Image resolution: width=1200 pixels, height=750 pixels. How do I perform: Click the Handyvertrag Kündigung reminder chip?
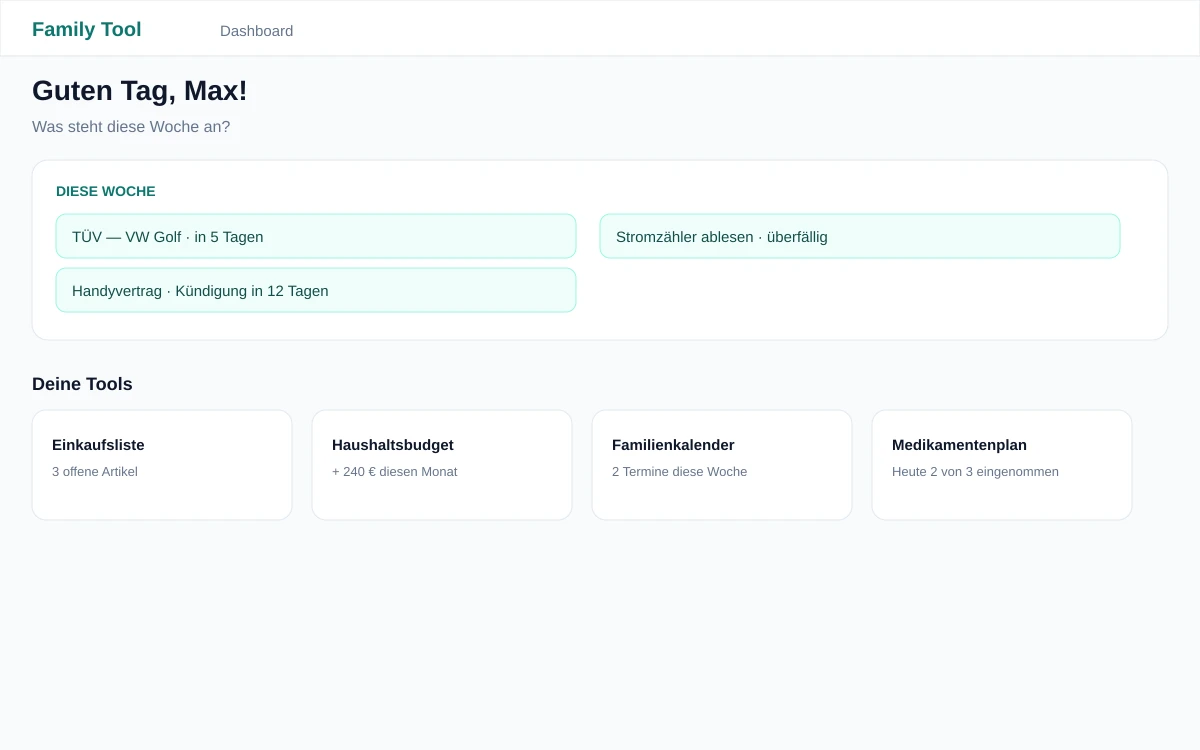(x=316, y=290)
